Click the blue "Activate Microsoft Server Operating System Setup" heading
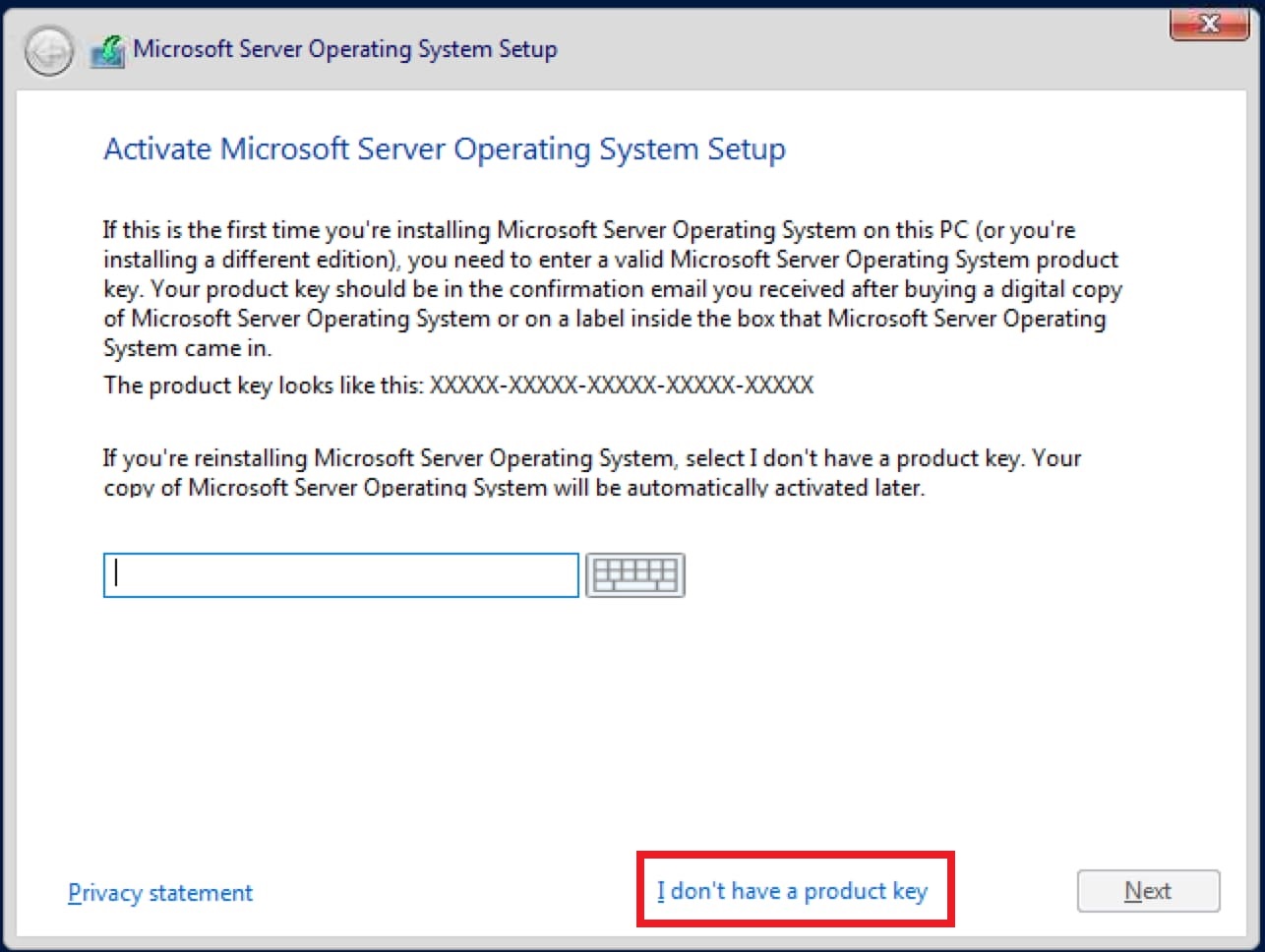Screen dimensions: 1265x952 click(x=445, y=149)
